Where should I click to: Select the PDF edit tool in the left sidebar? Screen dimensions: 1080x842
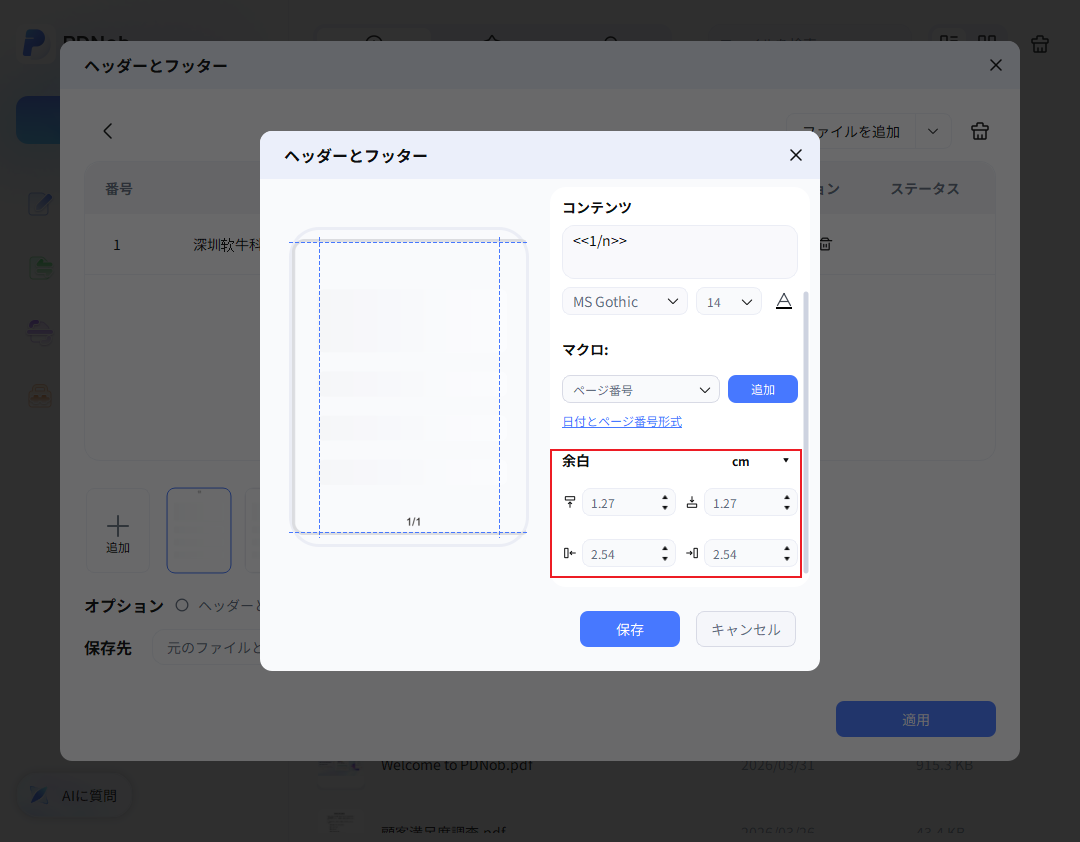(x=40, y=203)
